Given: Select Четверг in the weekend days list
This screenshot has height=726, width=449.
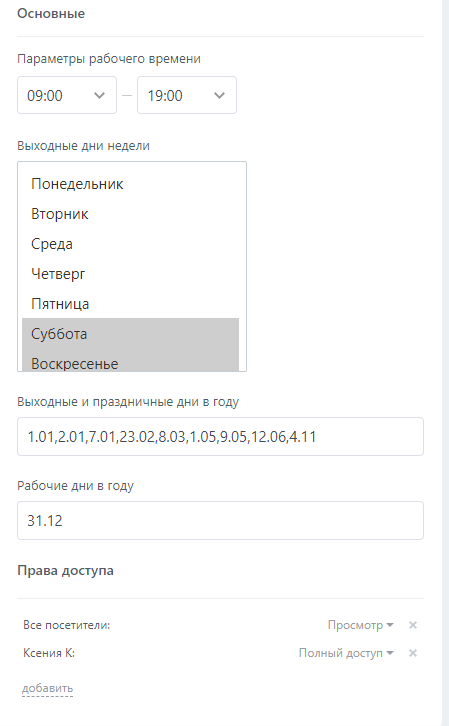Looking at the screenshot, I should pos(131,274).
